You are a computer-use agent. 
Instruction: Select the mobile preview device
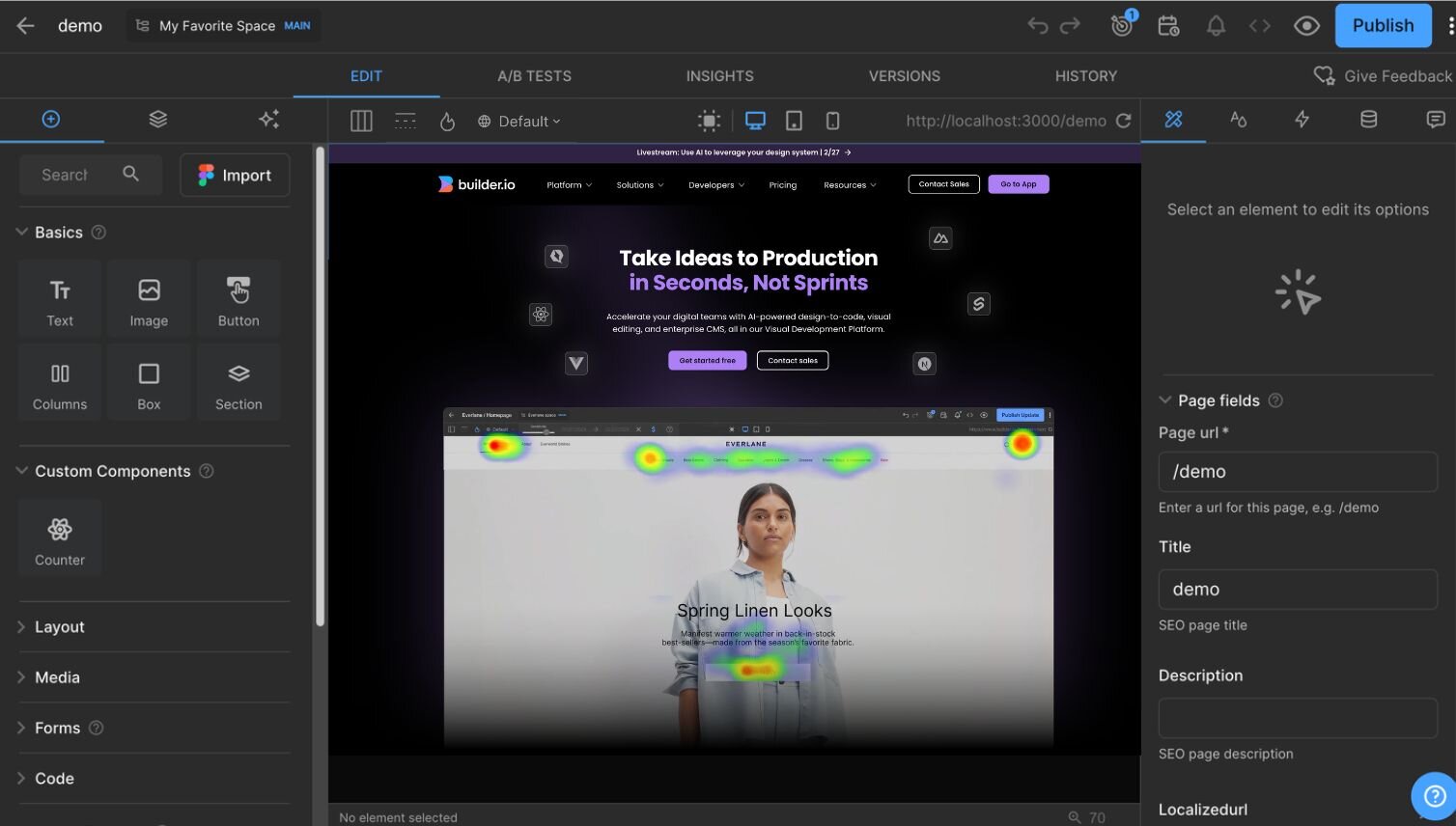(x=832, y=121)
